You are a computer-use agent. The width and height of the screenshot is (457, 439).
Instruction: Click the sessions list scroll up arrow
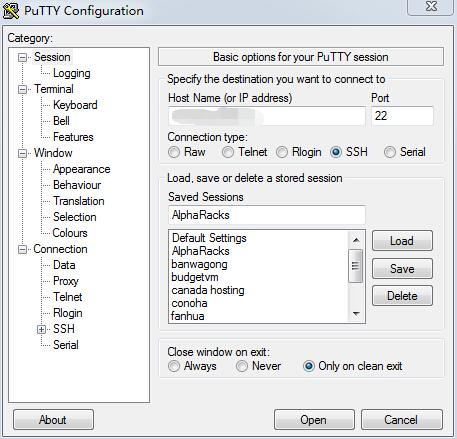point(356,240)
